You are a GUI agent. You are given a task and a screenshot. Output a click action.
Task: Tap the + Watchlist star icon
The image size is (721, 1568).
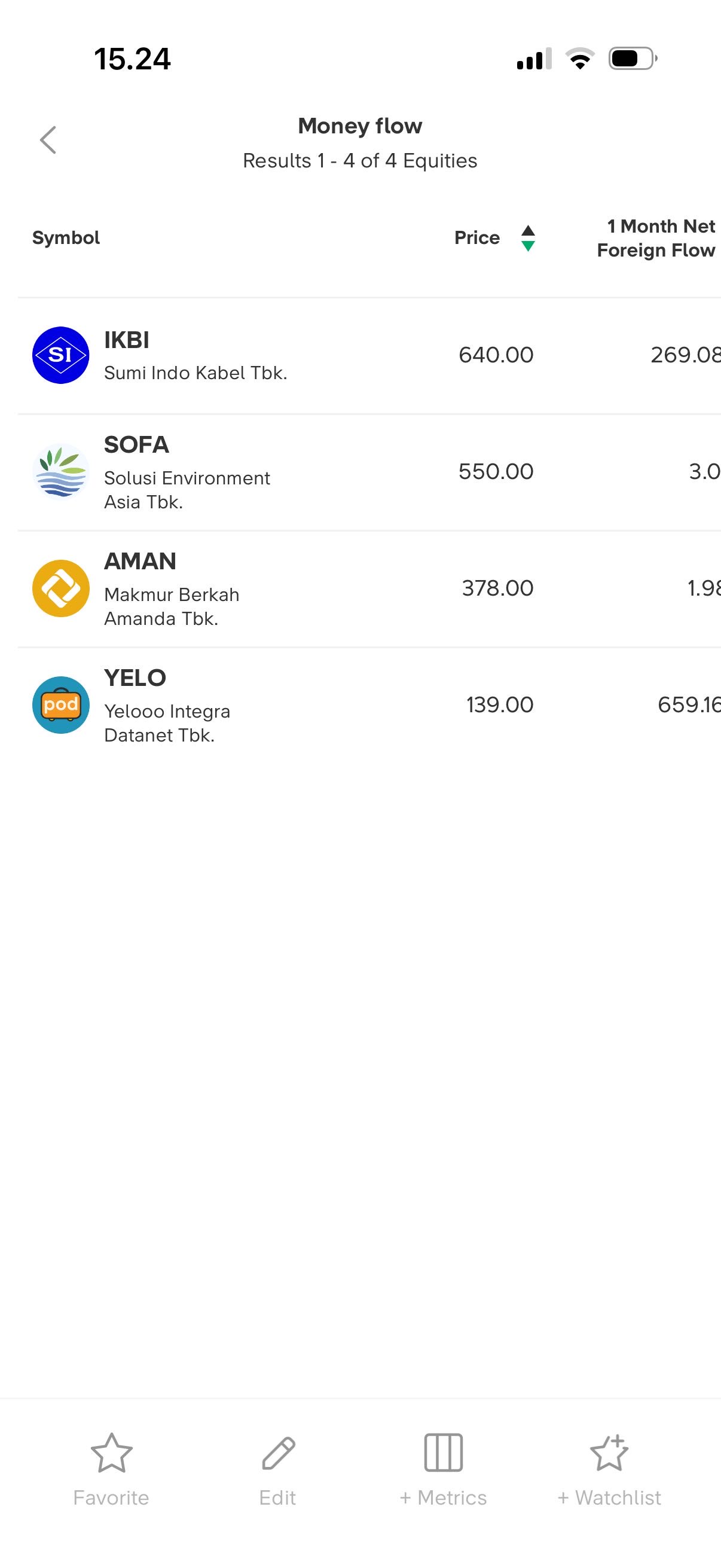coord(609,1453)
